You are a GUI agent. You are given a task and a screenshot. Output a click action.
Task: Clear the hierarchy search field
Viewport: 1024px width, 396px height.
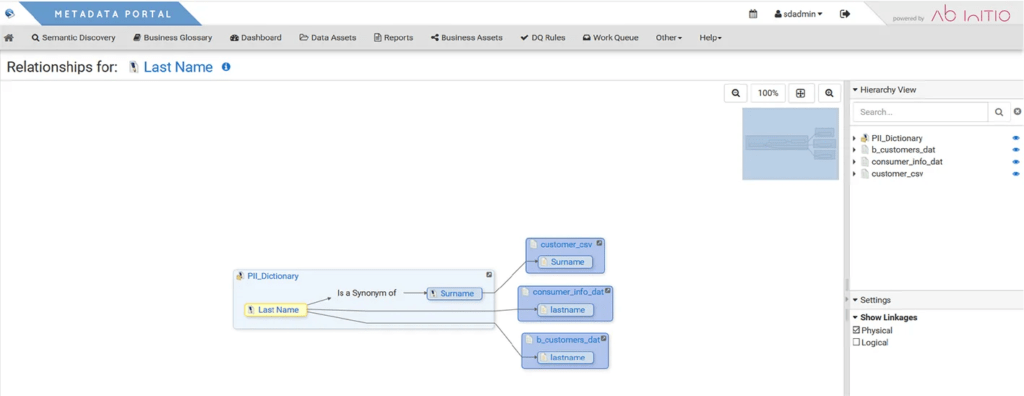coord(1017,112)
